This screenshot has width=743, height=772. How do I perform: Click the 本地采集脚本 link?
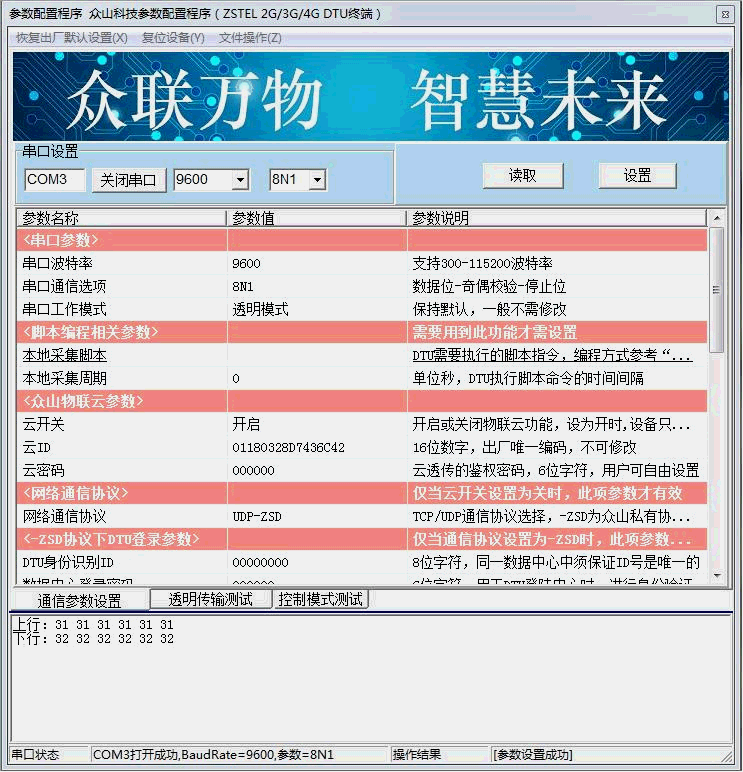(x=65, y=355)
